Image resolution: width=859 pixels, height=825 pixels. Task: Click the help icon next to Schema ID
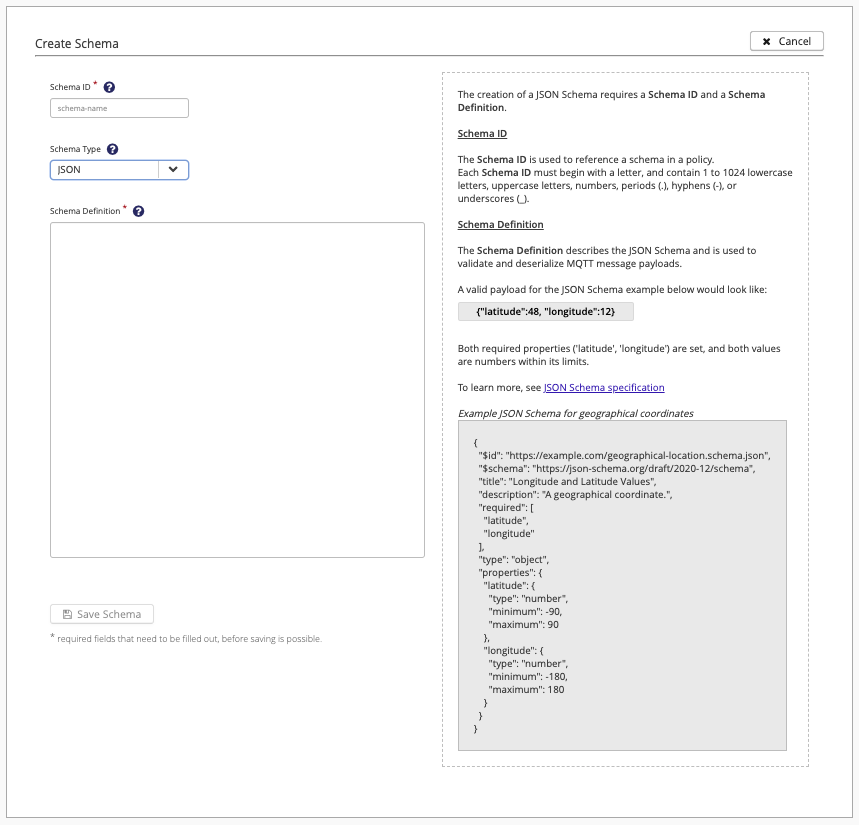point(109,87)
